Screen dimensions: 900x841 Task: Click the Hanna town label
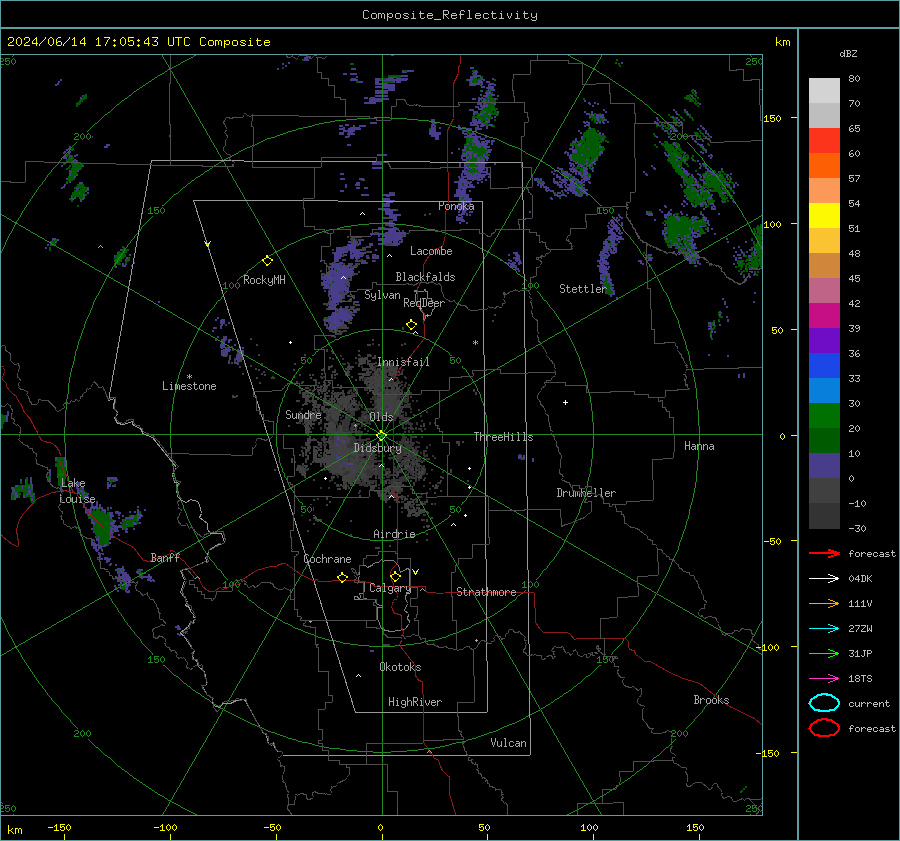click(x=699, y=446)
